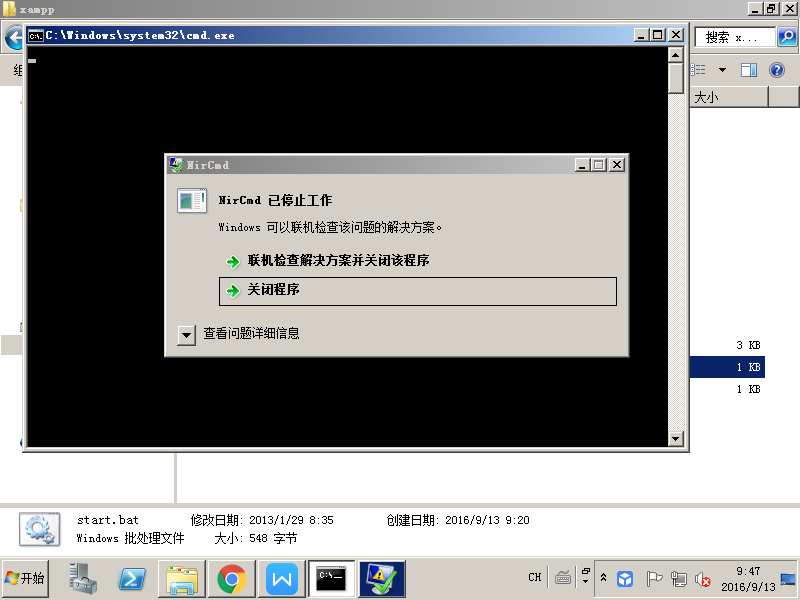
Task: Click the start.bat filename in details pane
Action: (x=108, y=520)
